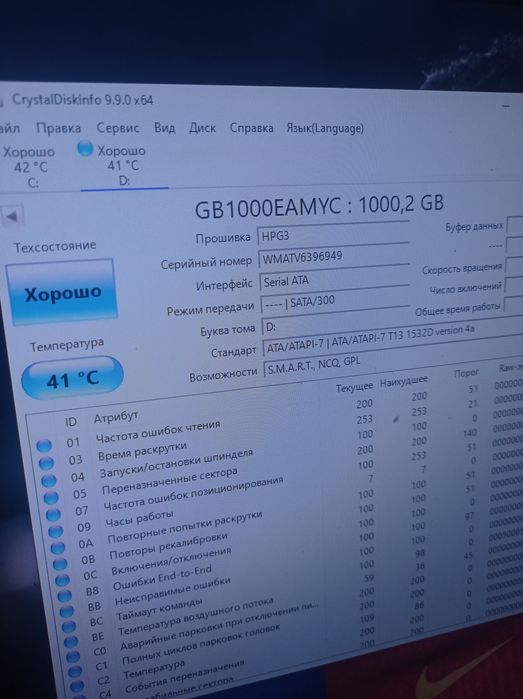Select row Запуски/остановки шпинделя
The image size is (523, 699).
click(x=176, y=464)
